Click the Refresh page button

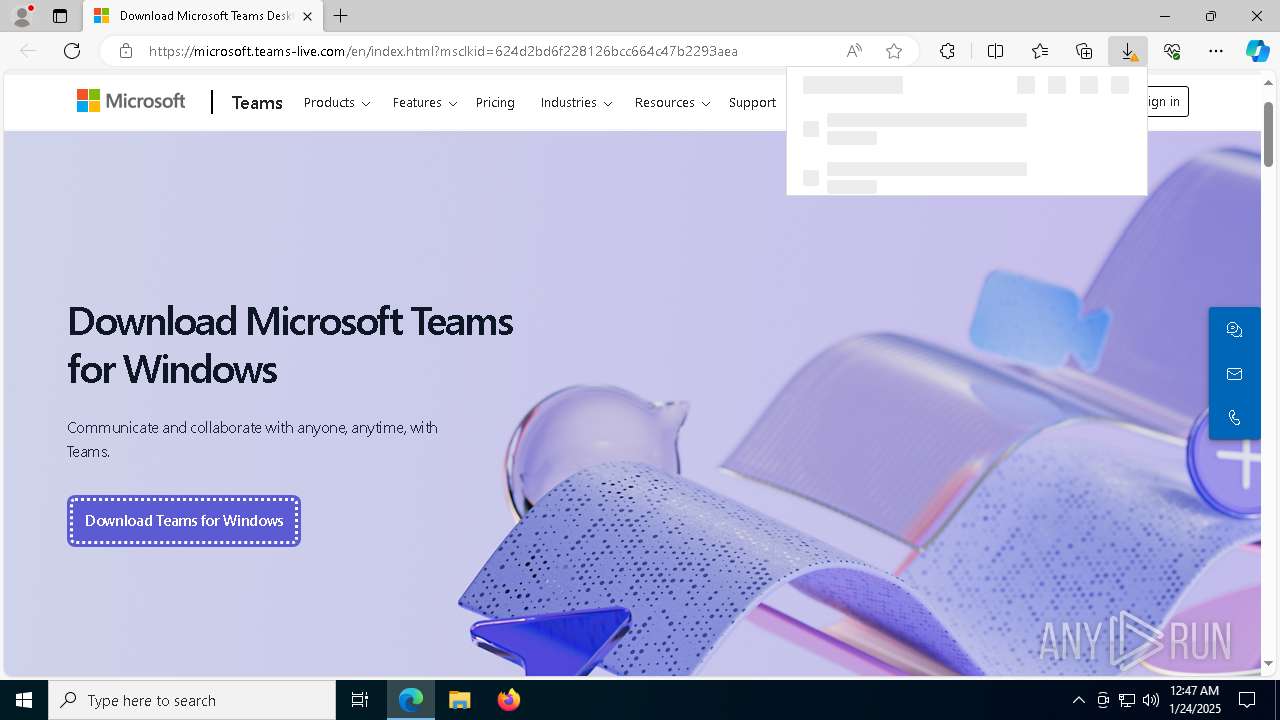[72, 51]
